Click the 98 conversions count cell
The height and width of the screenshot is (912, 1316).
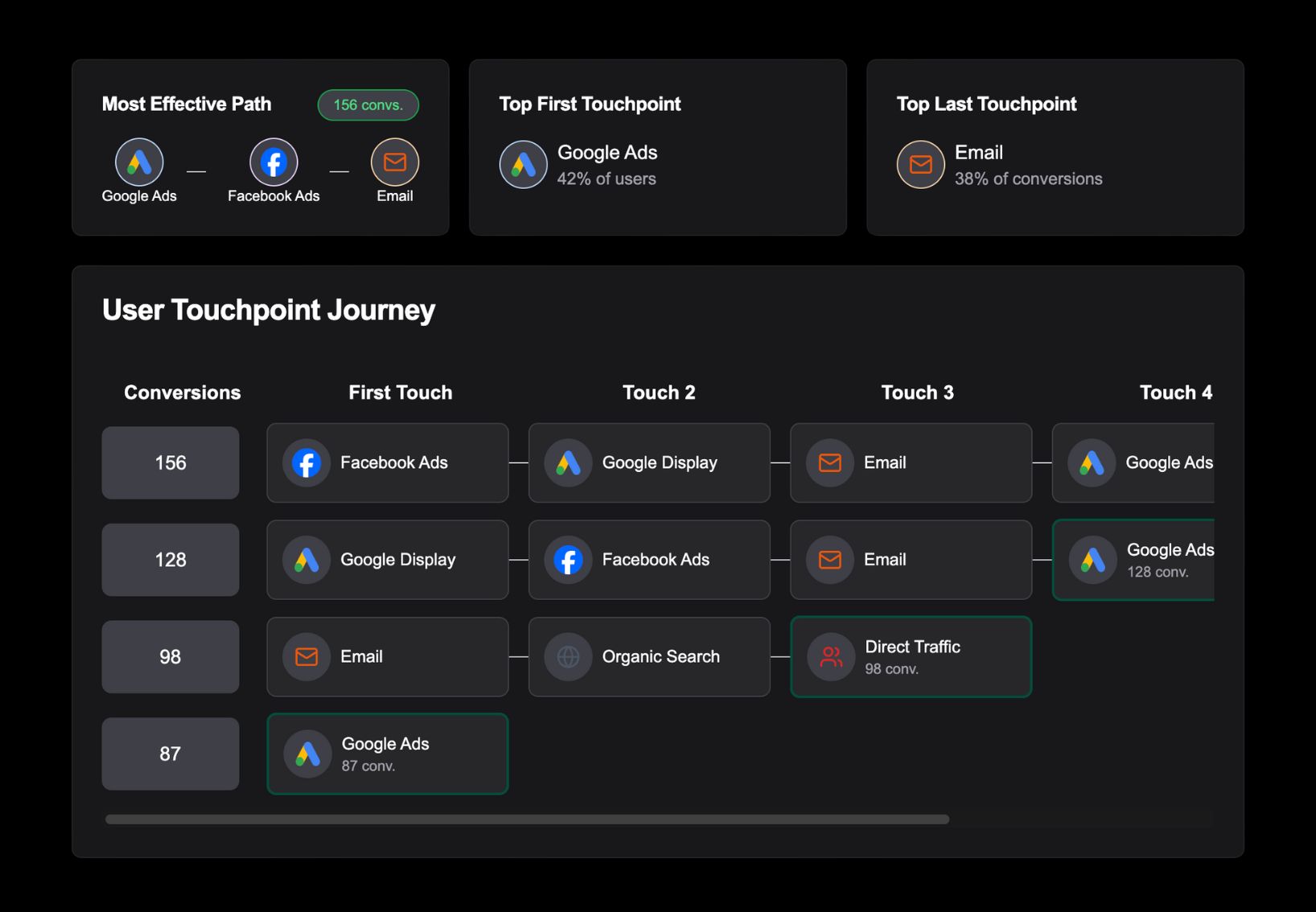[170, 657]
